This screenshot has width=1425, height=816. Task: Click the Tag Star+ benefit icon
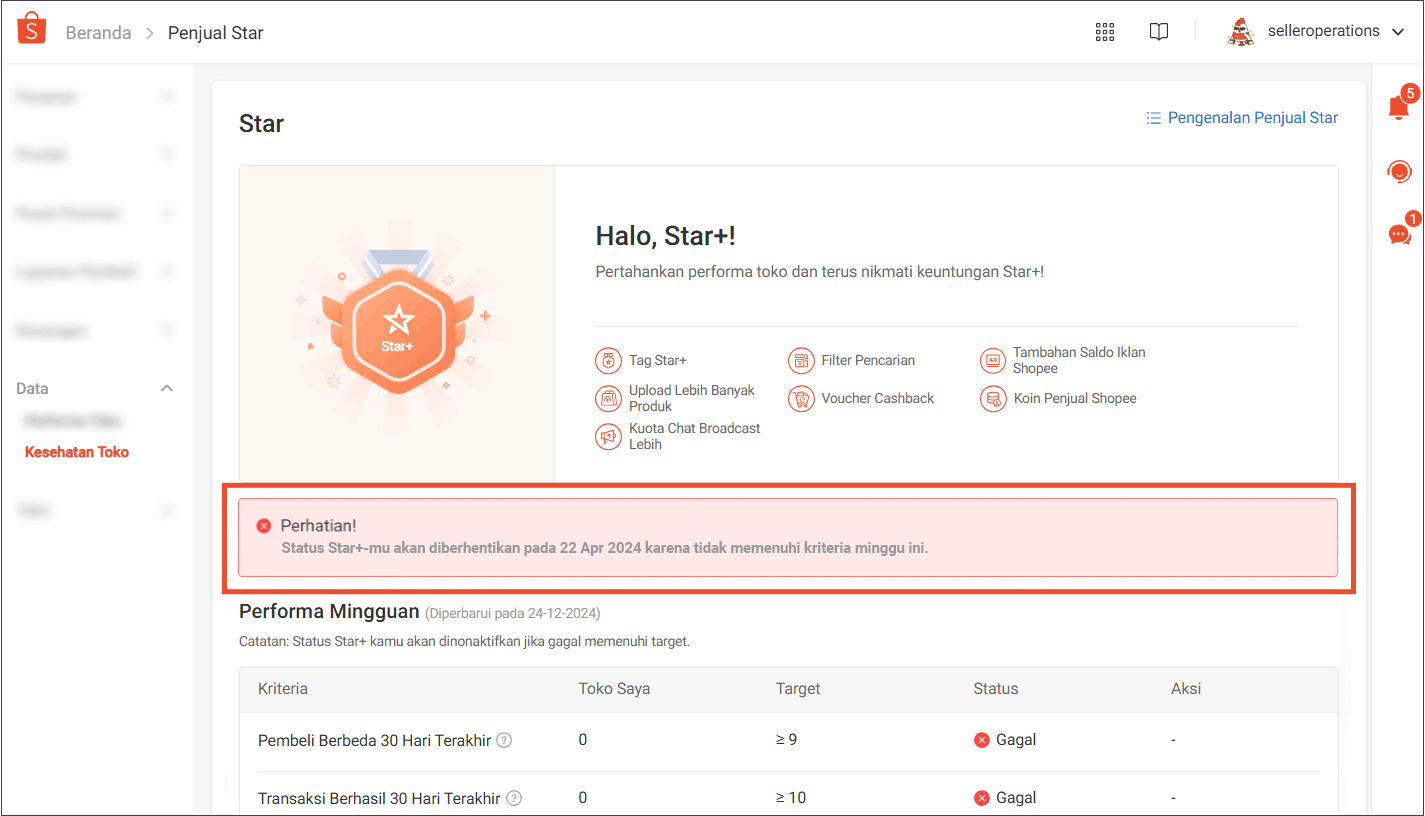pyautogui.click(x=607, y=361)
